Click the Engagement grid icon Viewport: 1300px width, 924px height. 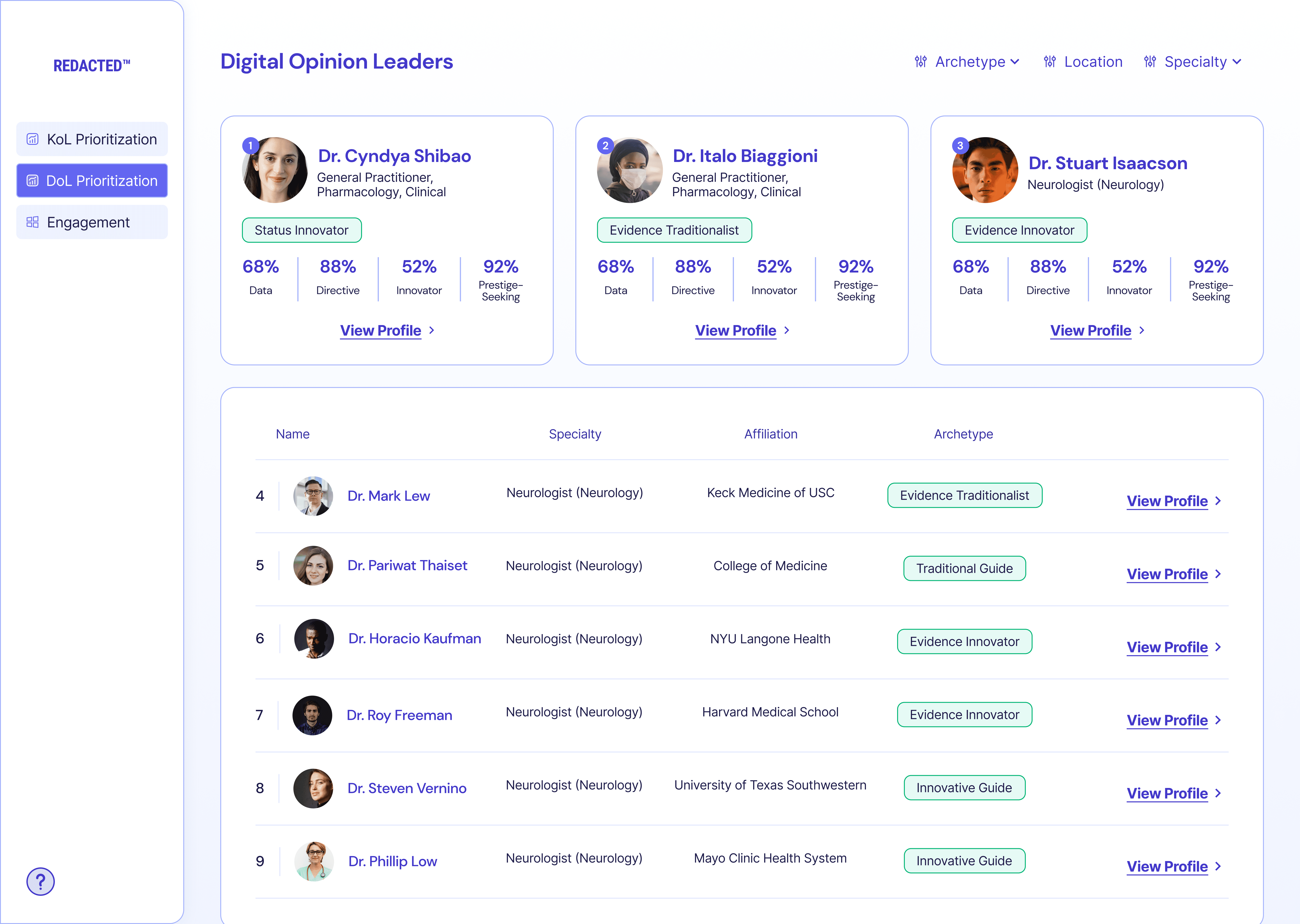[x=33, y=222]
